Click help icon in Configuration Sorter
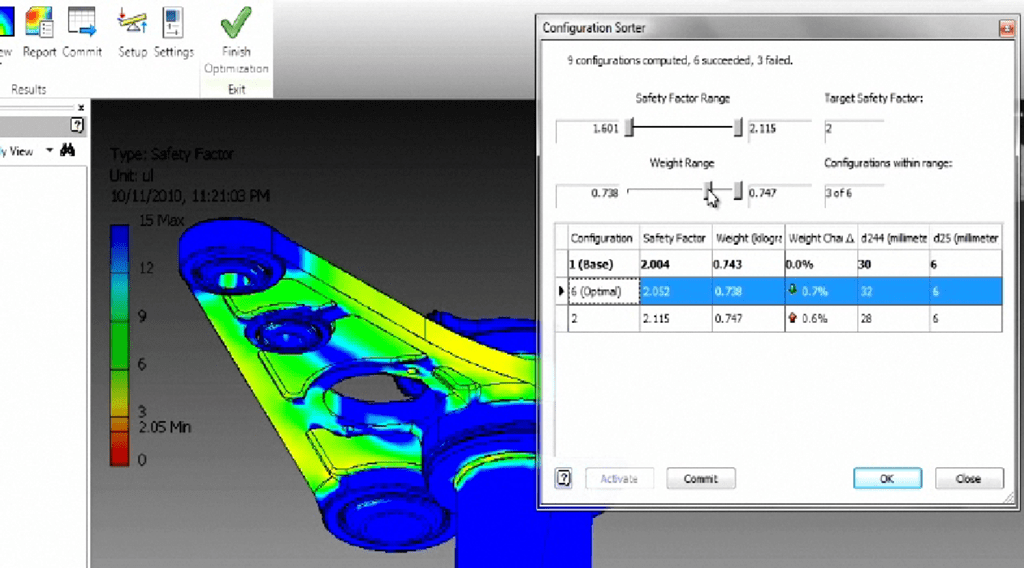 point(563,479)
